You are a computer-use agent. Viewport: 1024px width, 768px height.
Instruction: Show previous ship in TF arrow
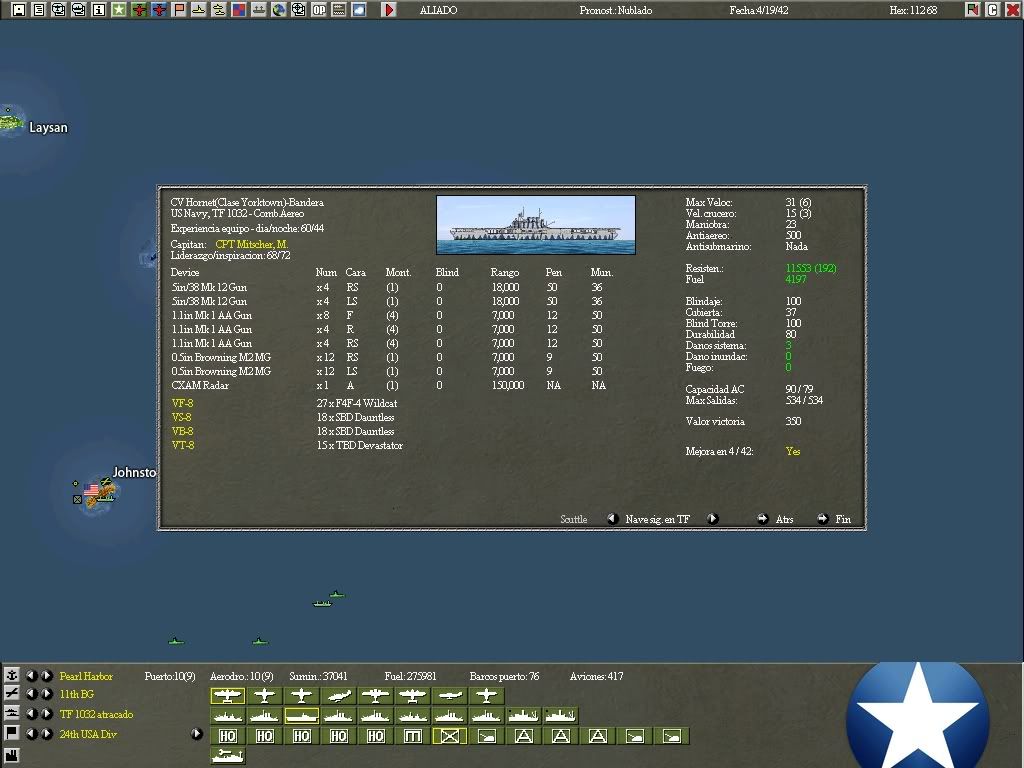[x=612, y=519]
